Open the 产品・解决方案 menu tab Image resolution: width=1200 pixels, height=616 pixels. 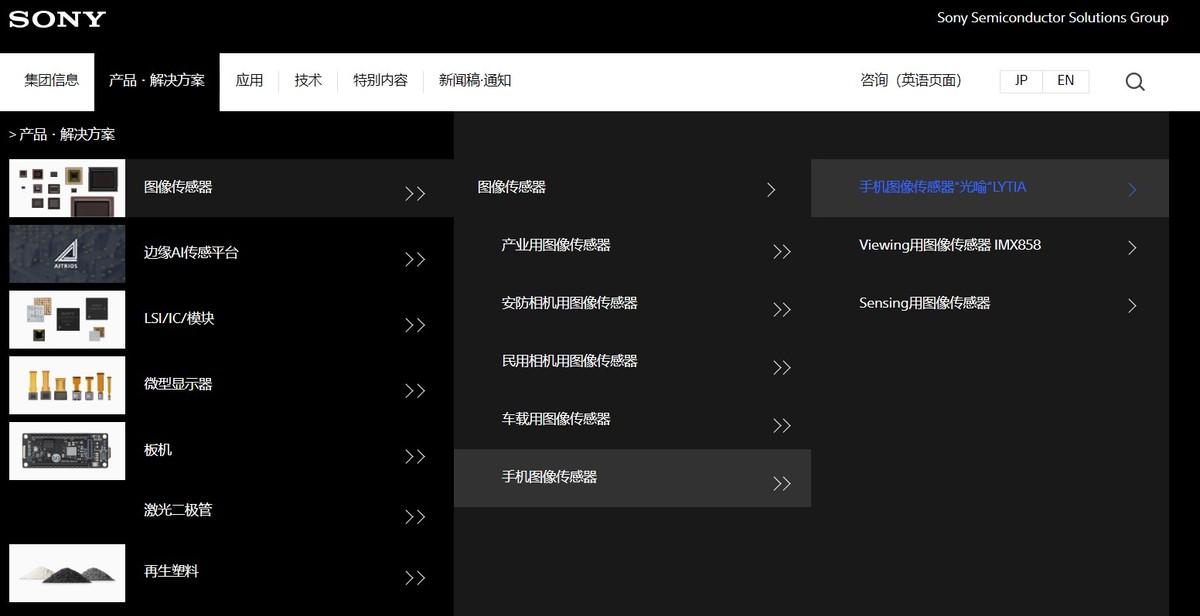[157, 80]
